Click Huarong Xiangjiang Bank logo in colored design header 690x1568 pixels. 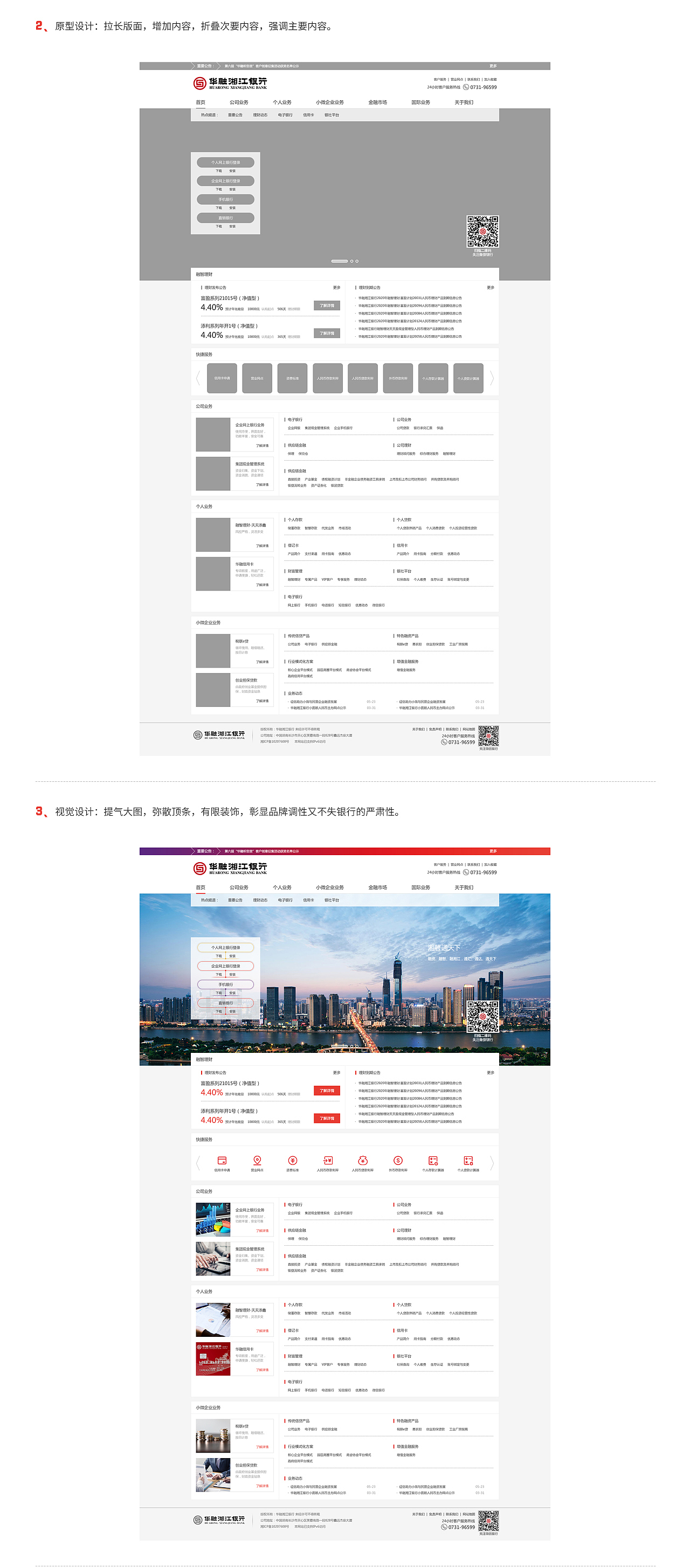point(230,868)
